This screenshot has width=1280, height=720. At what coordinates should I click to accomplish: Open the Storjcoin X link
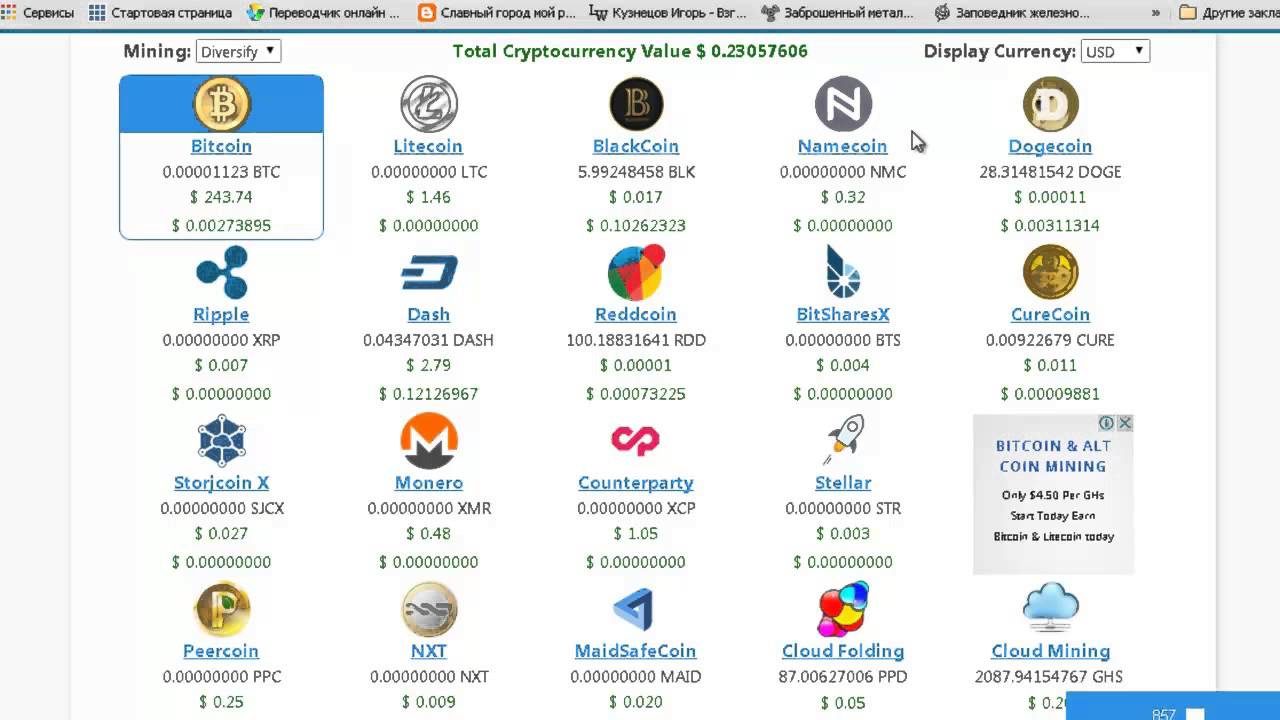coord(221,482)
